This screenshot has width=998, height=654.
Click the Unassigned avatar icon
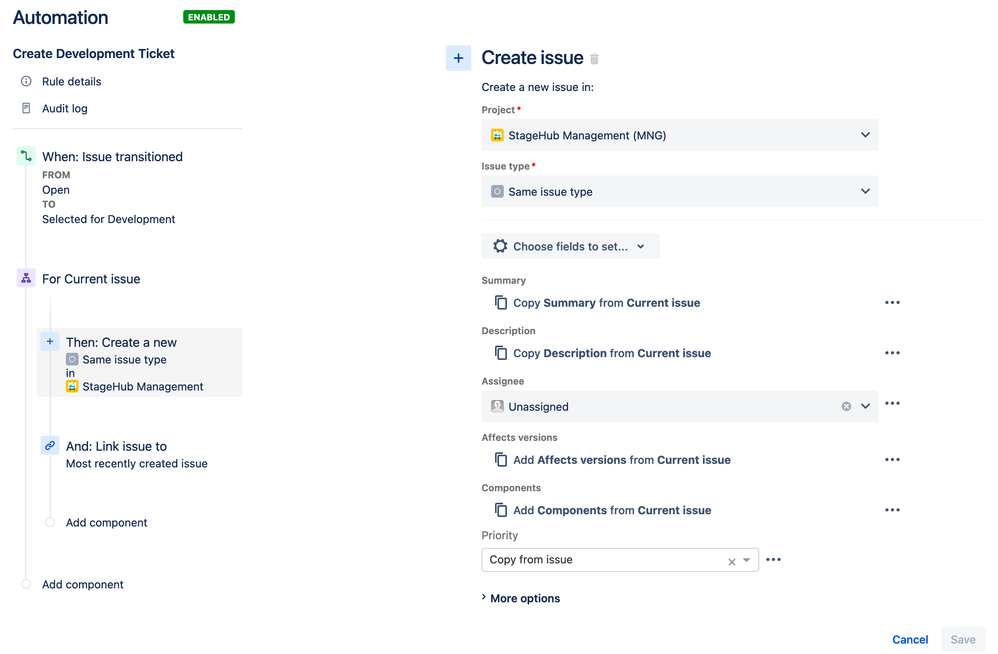point(497,406)
